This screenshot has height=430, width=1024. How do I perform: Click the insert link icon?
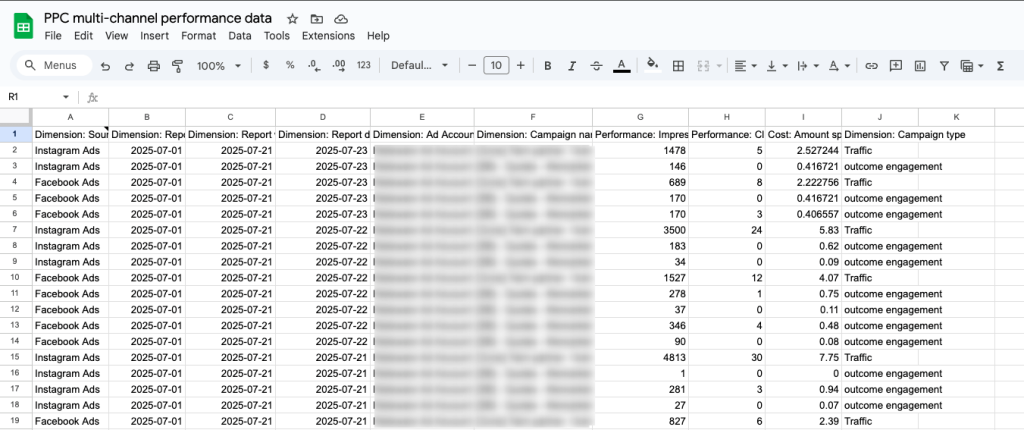pyautogui.click(x=871, y=65)
